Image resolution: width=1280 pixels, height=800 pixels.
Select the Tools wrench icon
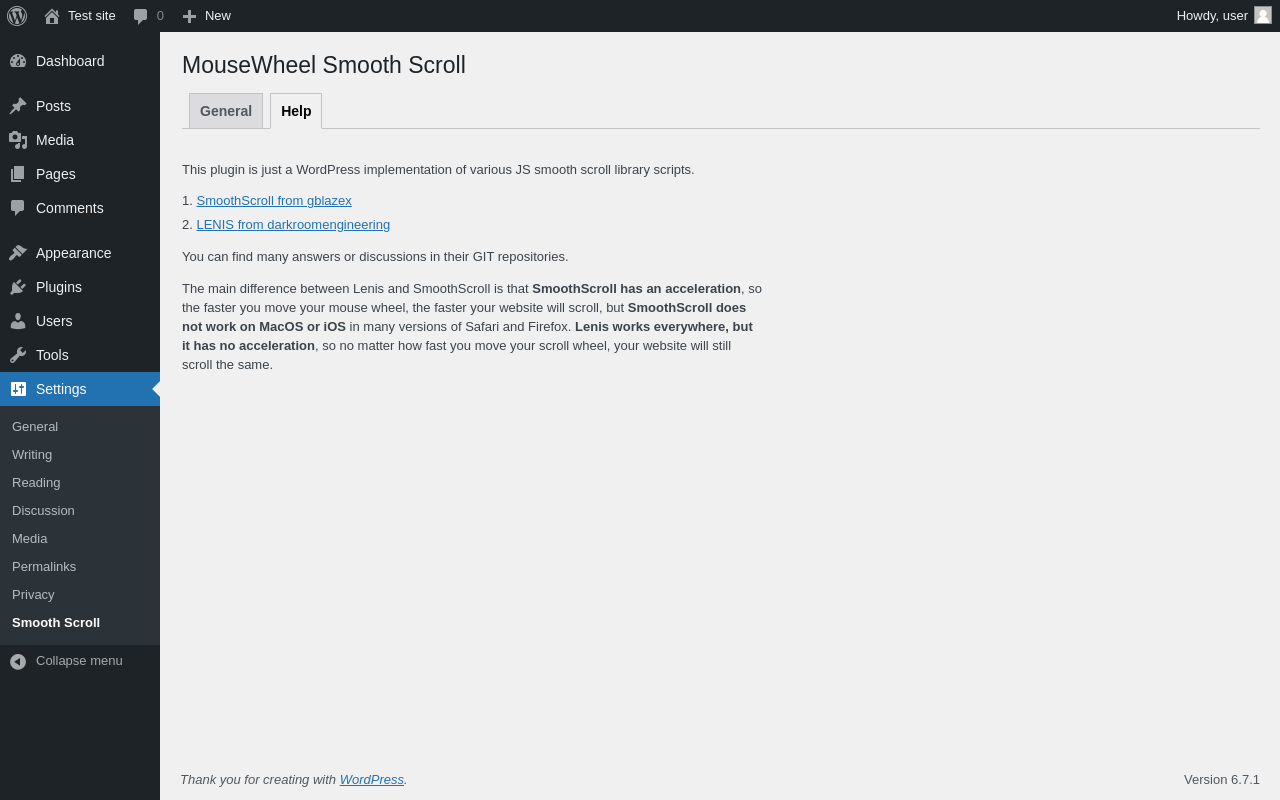(x=18, y=355)
